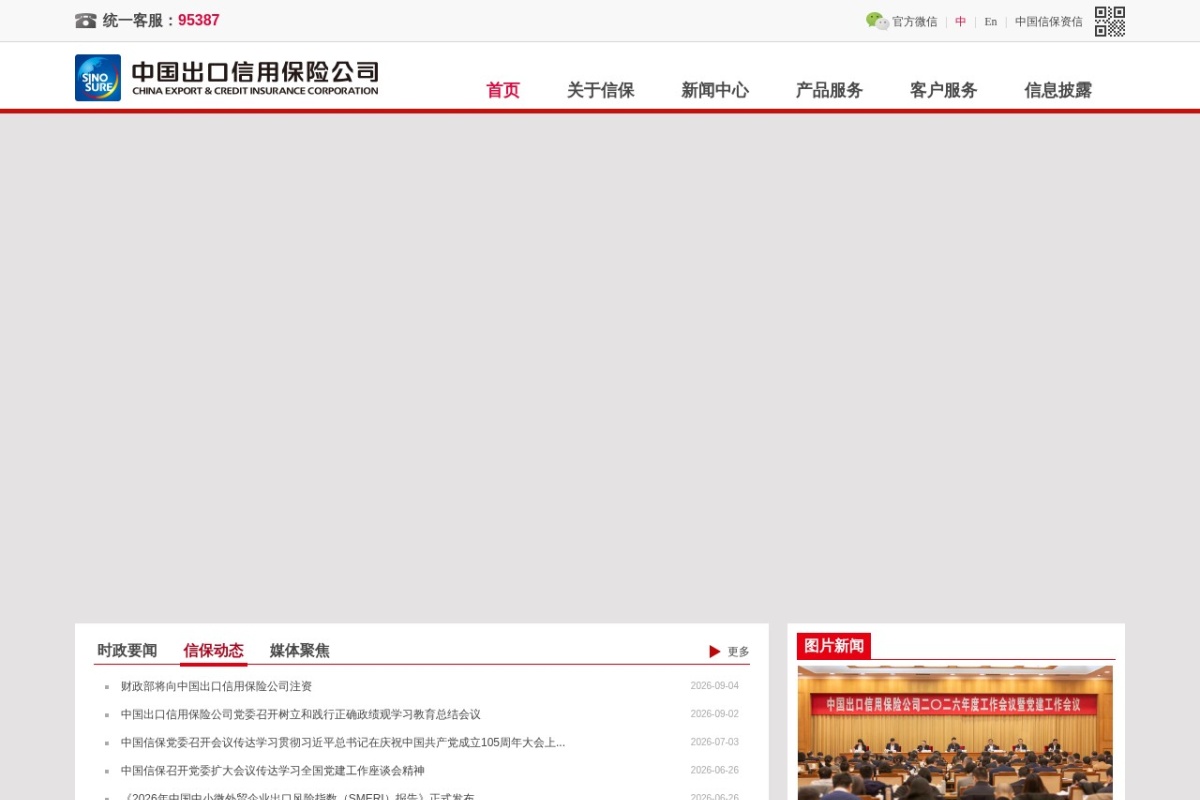The height and width of the screenshot is (800, 1200).
Task: Open the 信息披露 menu
Action: 1058,90
